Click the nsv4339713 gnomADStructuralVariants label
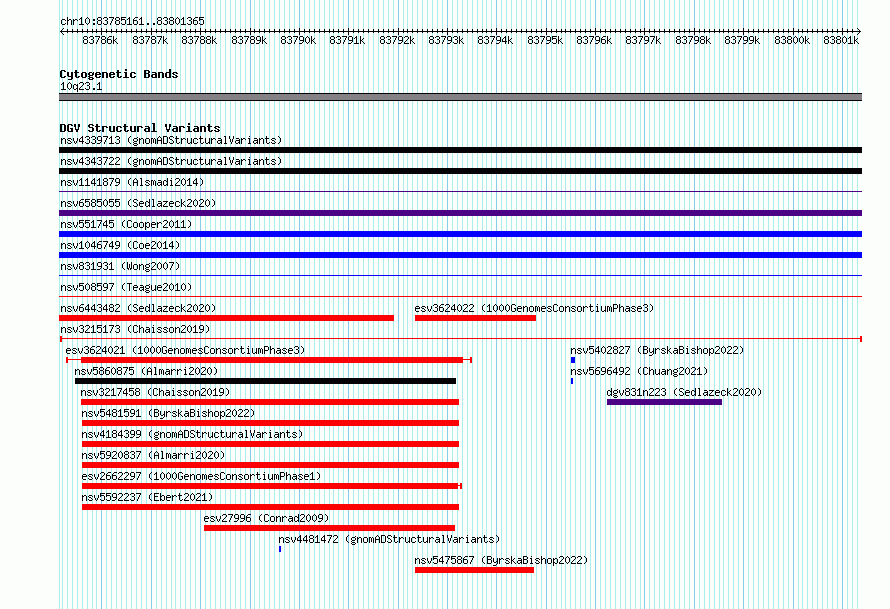Image resolution: width=890 pixels, height=609 pixels. 171,140
